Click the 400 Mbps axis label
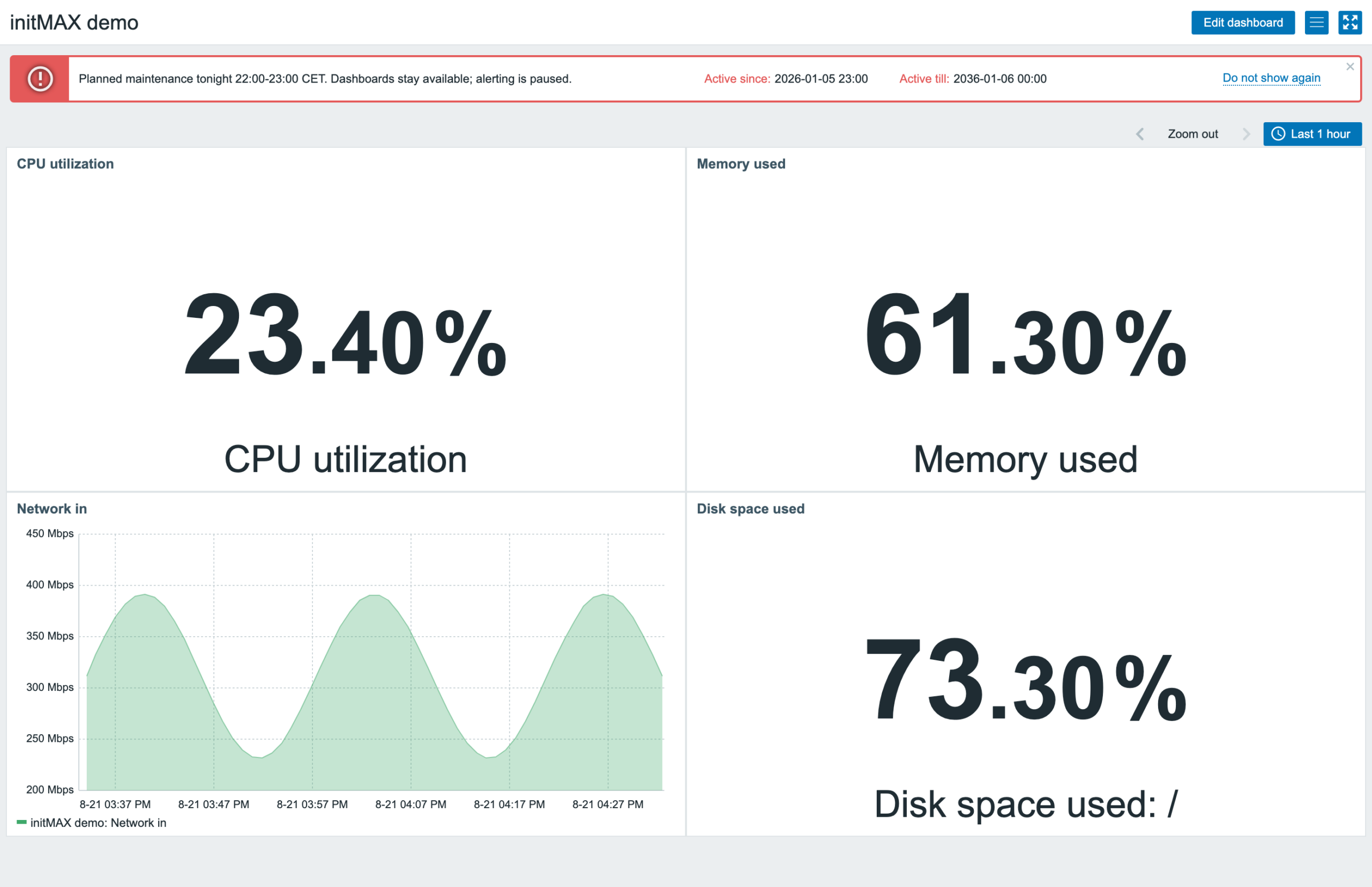Screen dimensions: 1372x887 click(49, 585)
